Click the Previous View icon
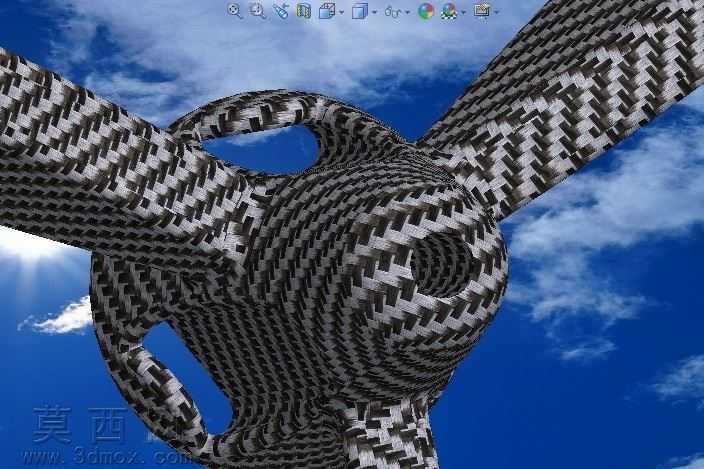704x469 pixels. (281, 11)
